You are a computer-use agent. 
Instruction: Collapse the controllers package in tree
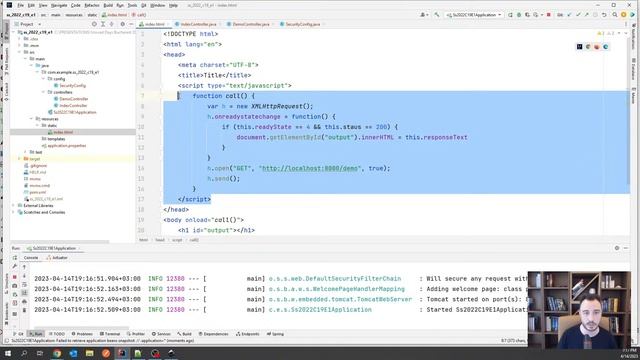(x=44, y=92)
